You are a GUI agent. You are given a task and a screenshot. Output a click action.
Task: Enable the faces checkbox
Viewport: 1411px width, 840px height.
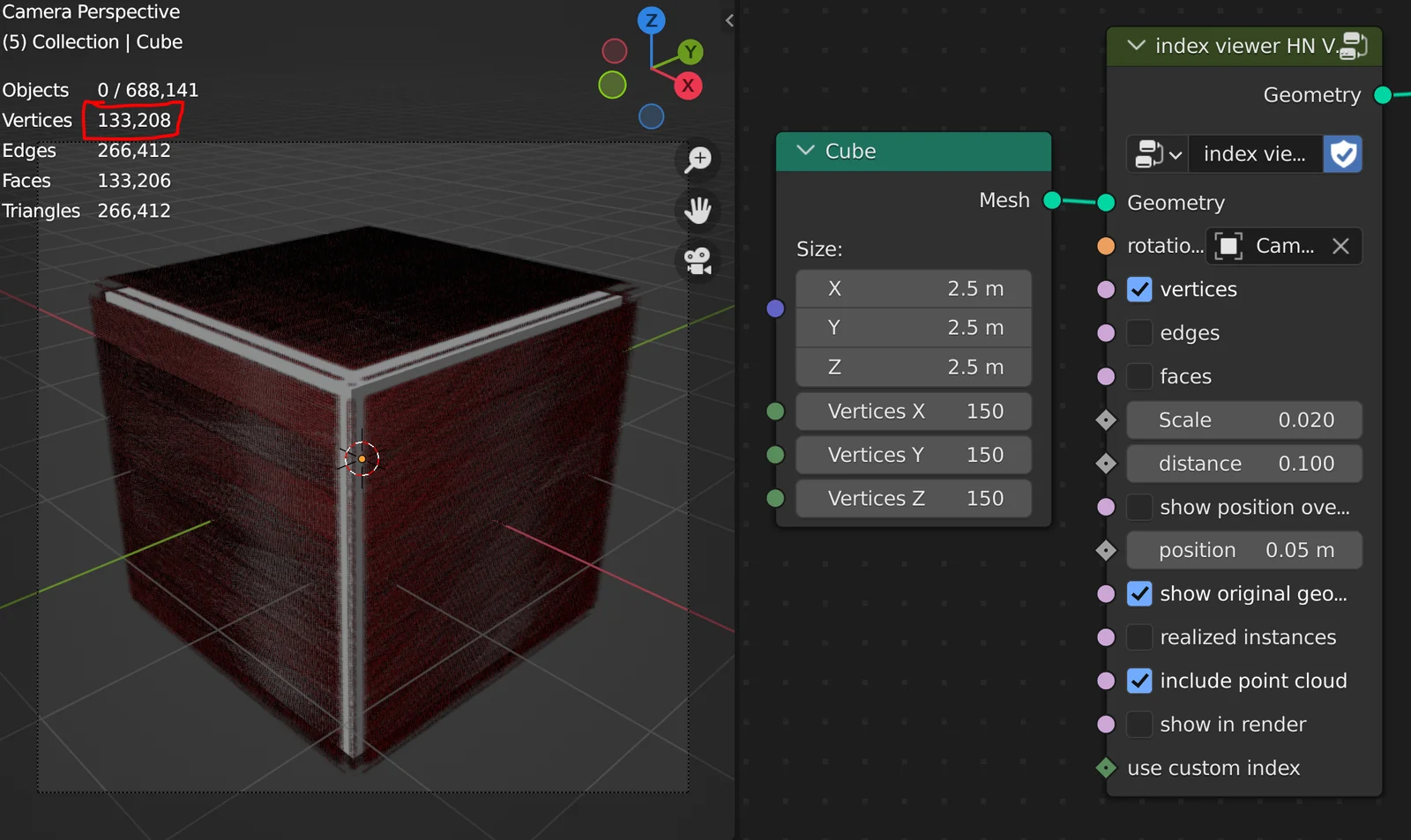tap(1139, 376)
